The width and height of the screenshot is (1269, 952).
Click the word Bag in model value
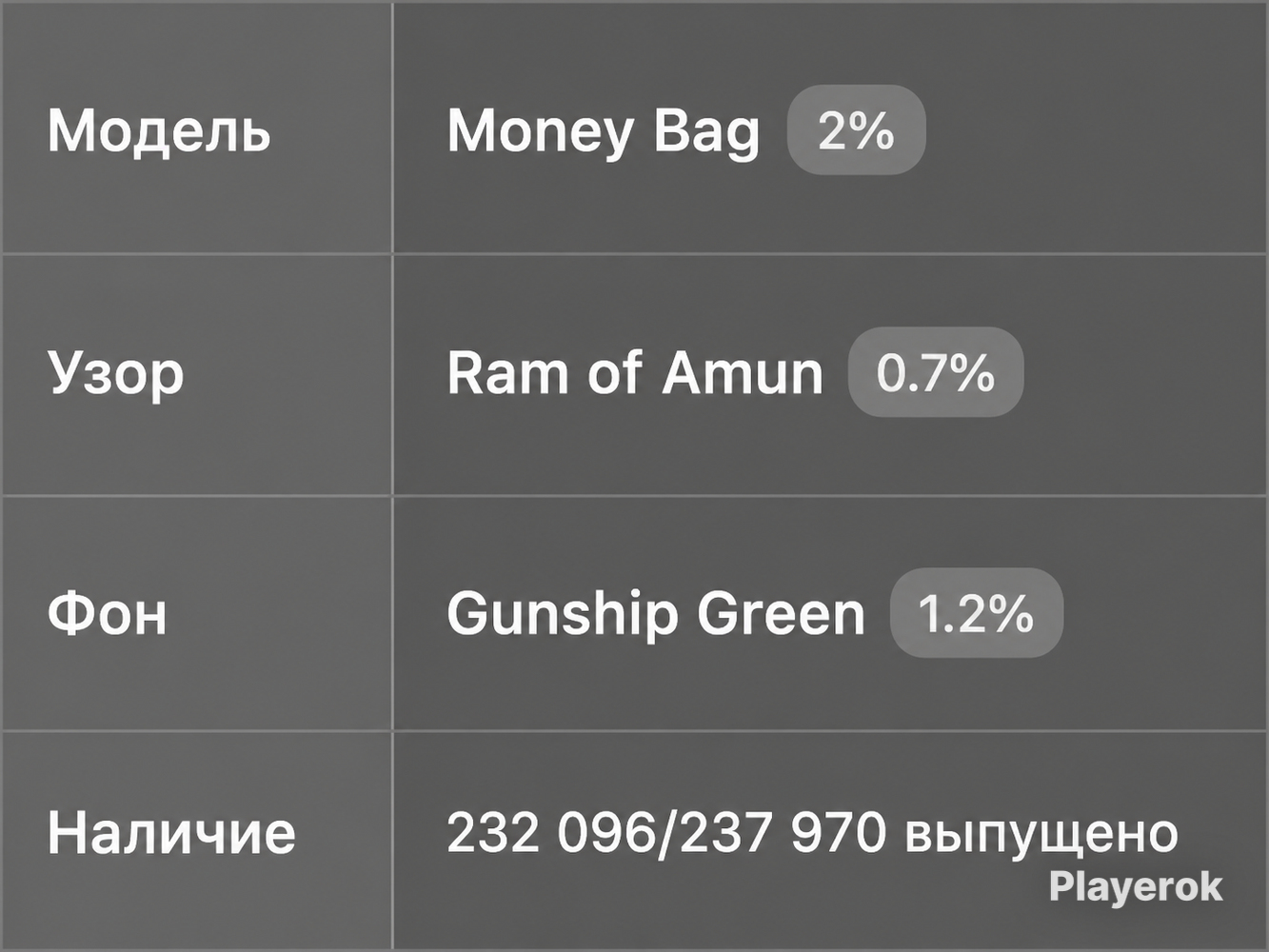706,131
